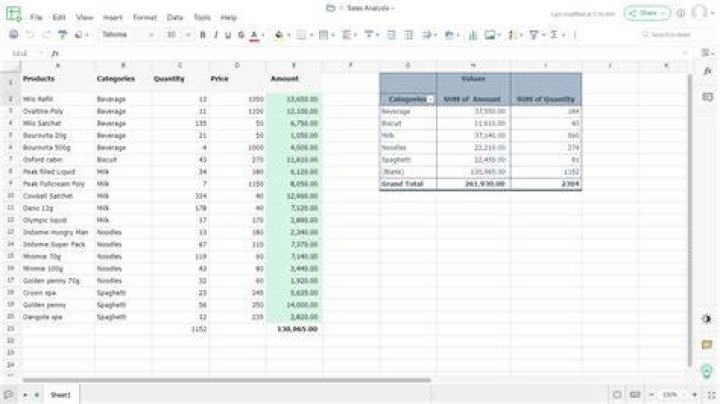
Task: Toggle underline formatting
Action: tap(228, 35)
